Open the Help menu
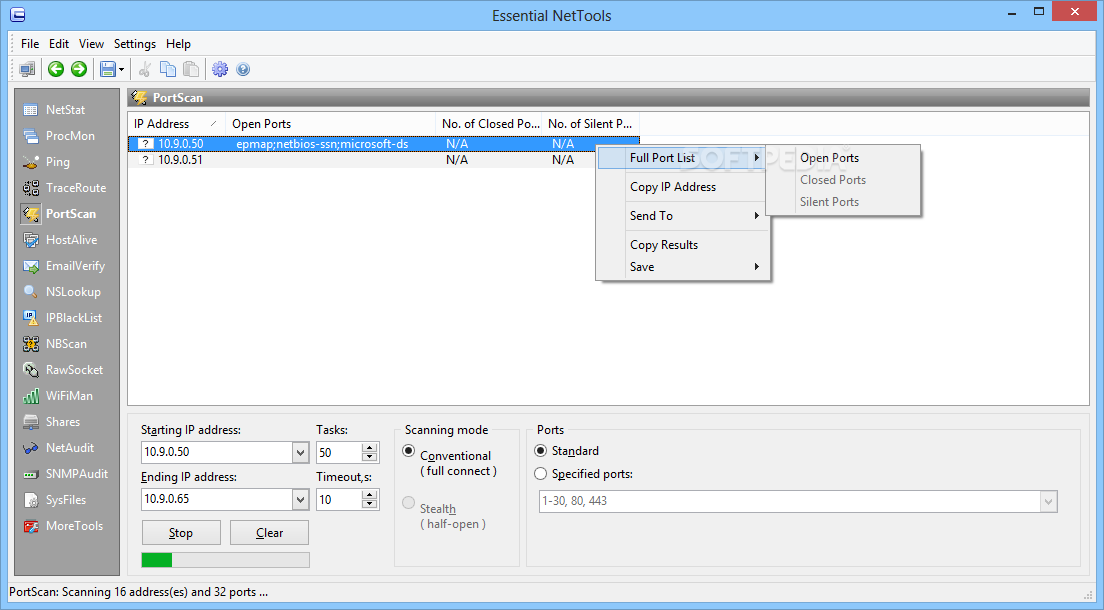 click(x=178, y=44)
